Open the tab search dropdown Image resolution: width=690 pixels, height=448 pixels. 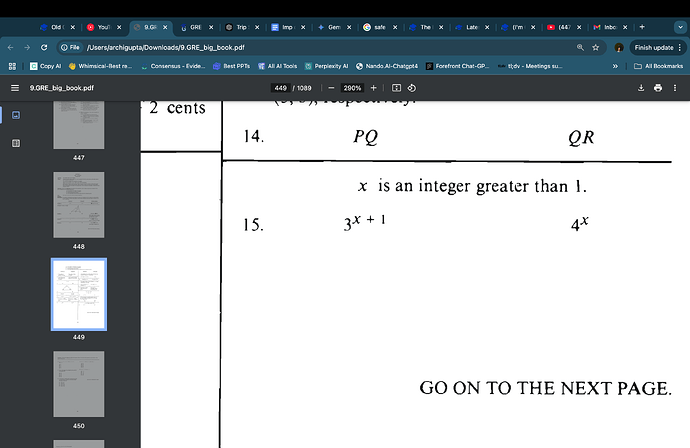point(680,27)
